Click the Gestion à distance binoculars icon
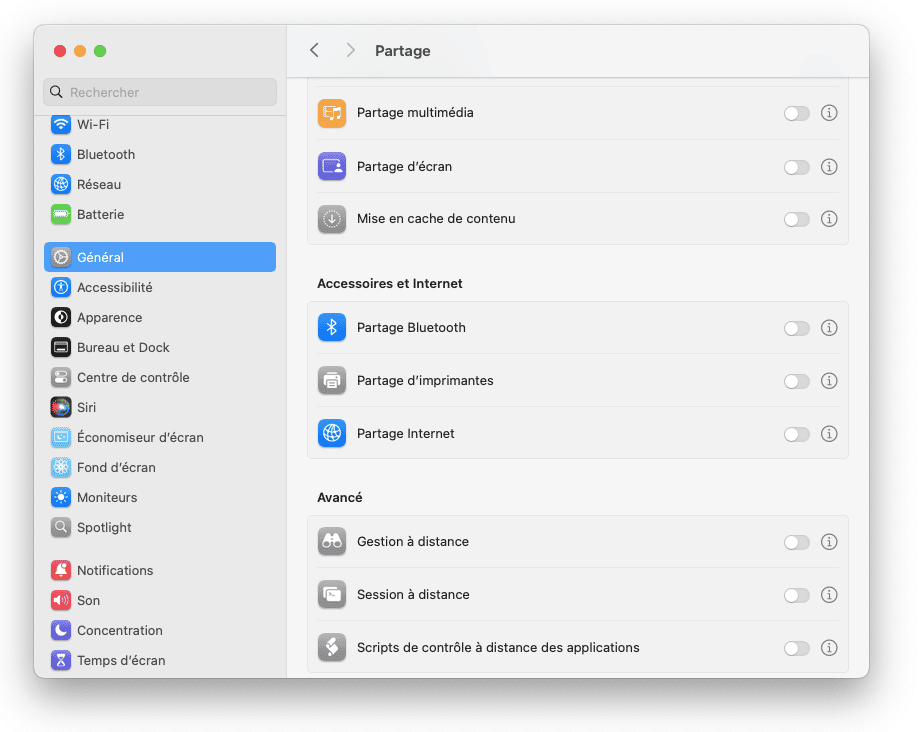Image resolution: width=923 pixels, height=732 pixels. point(331,541)
